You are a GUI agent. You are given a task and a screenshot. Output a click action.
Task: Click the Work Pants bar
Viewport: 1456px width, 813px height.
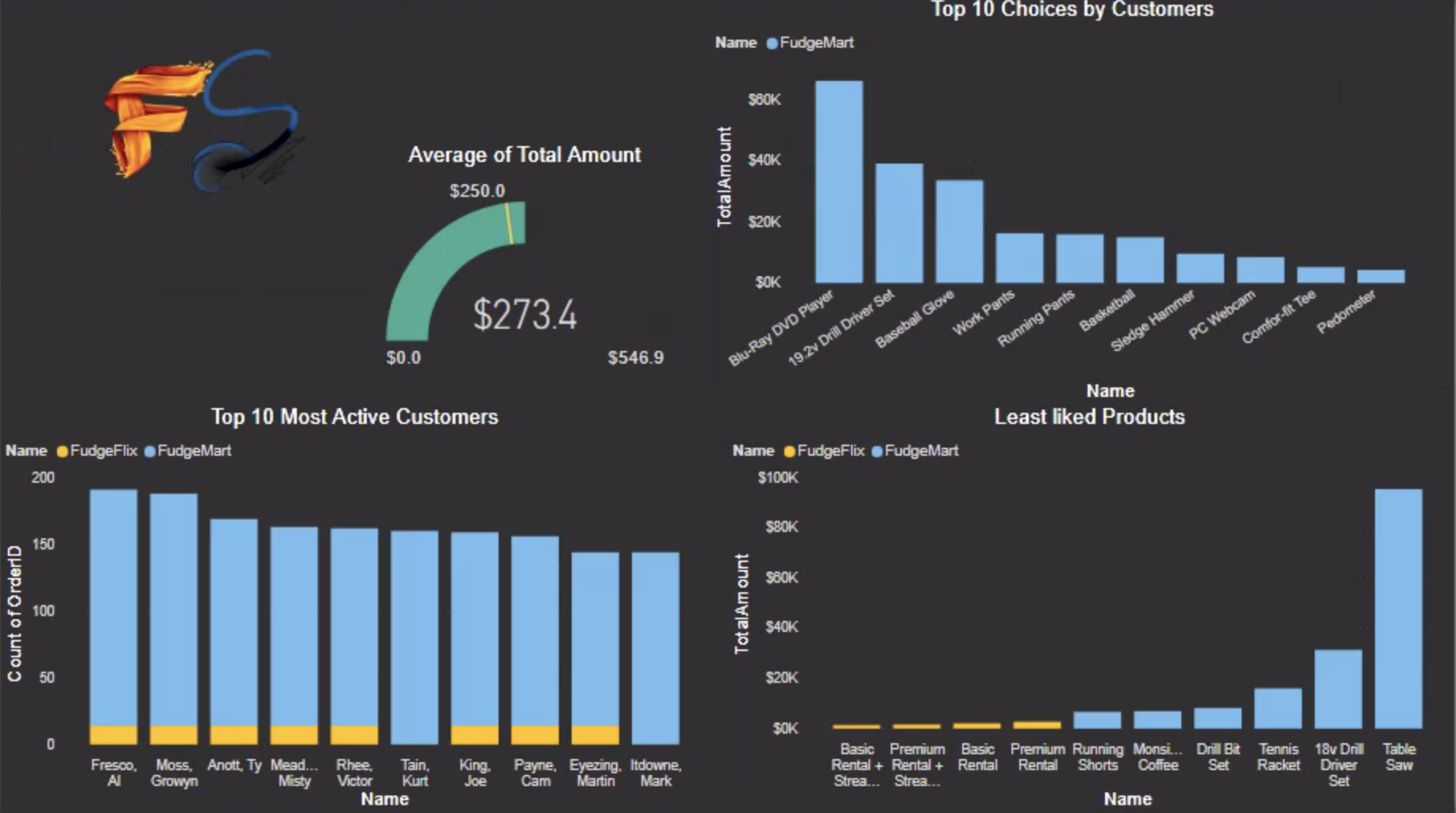click(1019, 258)
